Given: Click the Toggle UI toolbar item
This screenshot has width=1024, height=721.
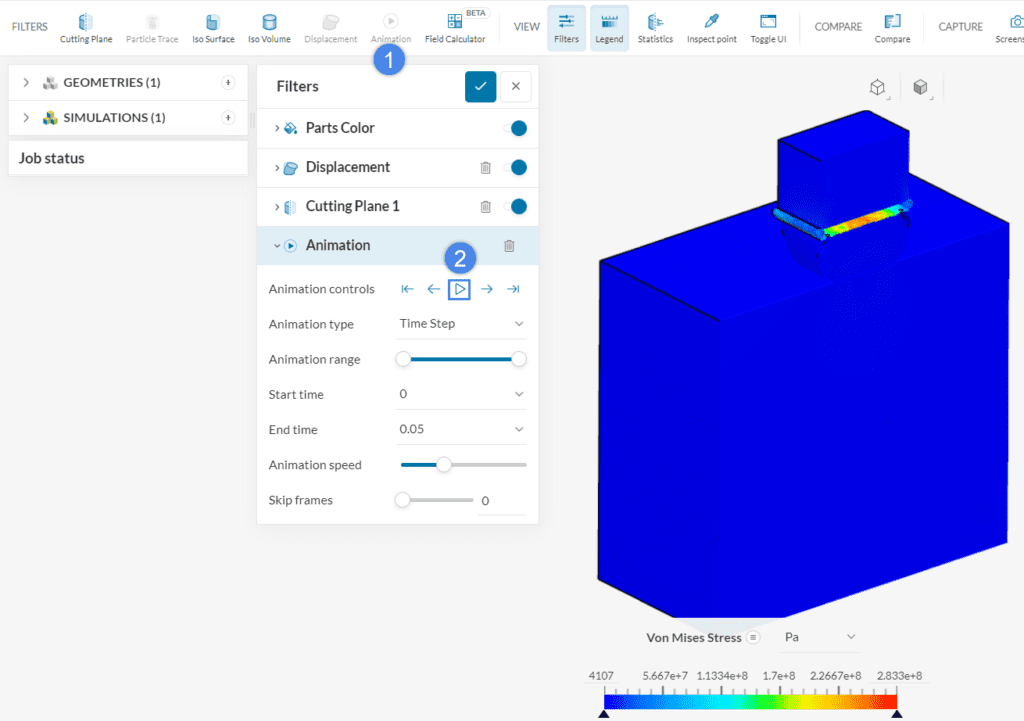Looking at the screenshot, I should tap(768, 27).
